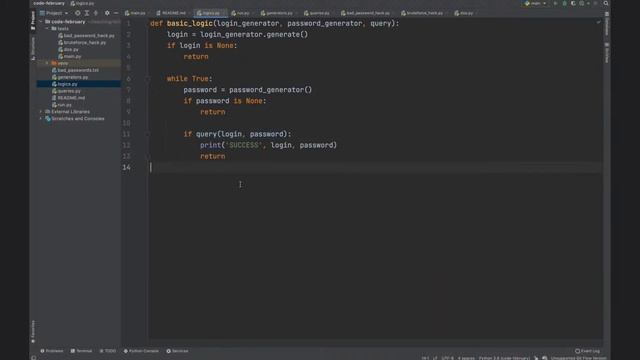Open Project panel settings gear
640x360 pixels.
107,13
